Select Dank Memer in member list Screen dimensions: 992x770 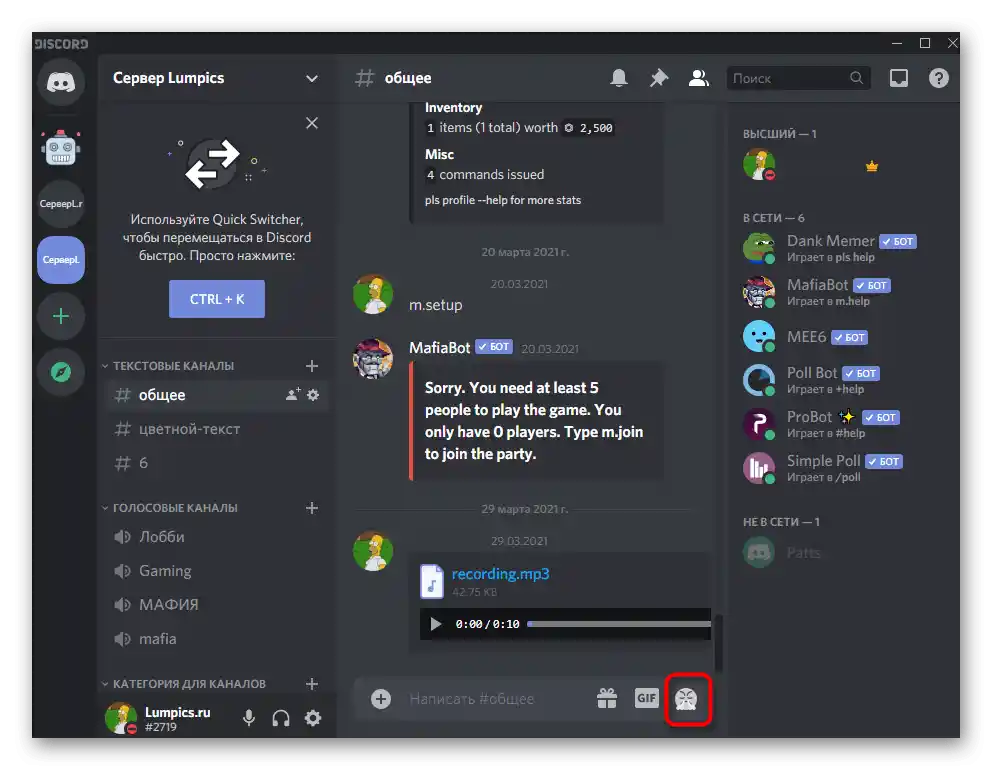830,247
